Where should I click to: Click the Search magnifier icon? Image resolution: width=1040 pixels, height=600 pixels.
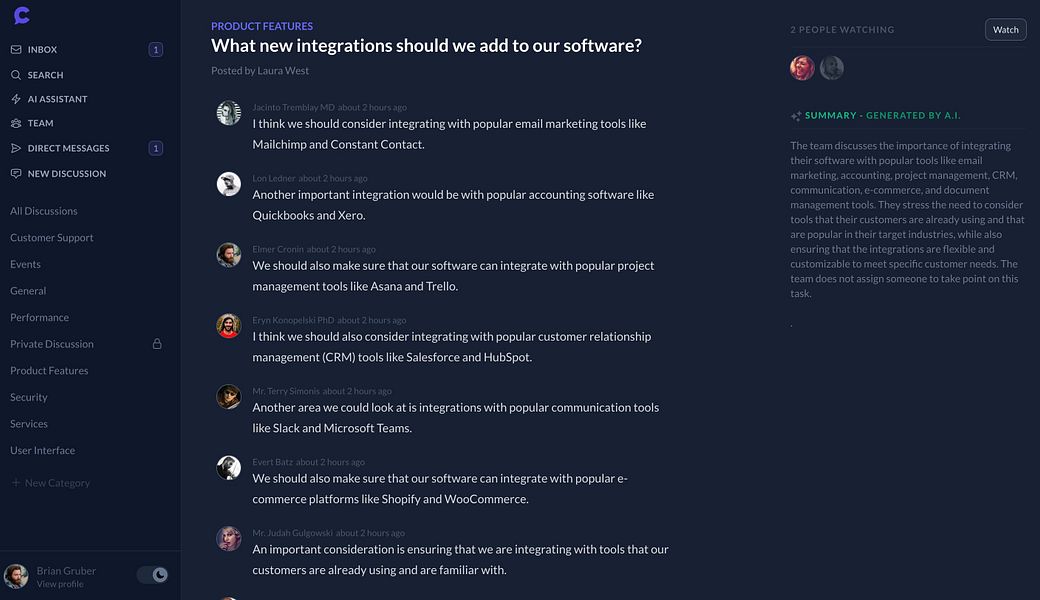point(16,75)
